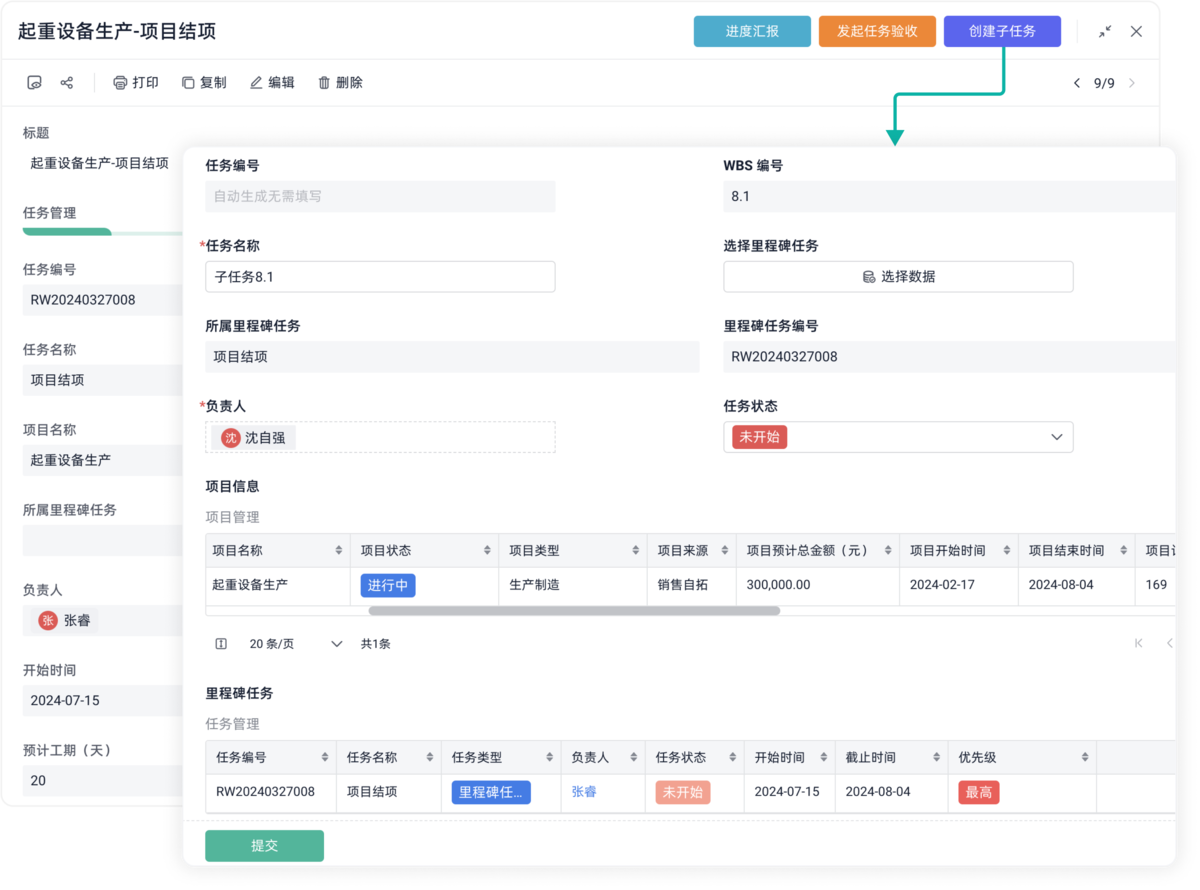Click 打印 print in toolbar
Viewport: 1200px width, 890px height.
pyautogui.click(x=136, y=83)
